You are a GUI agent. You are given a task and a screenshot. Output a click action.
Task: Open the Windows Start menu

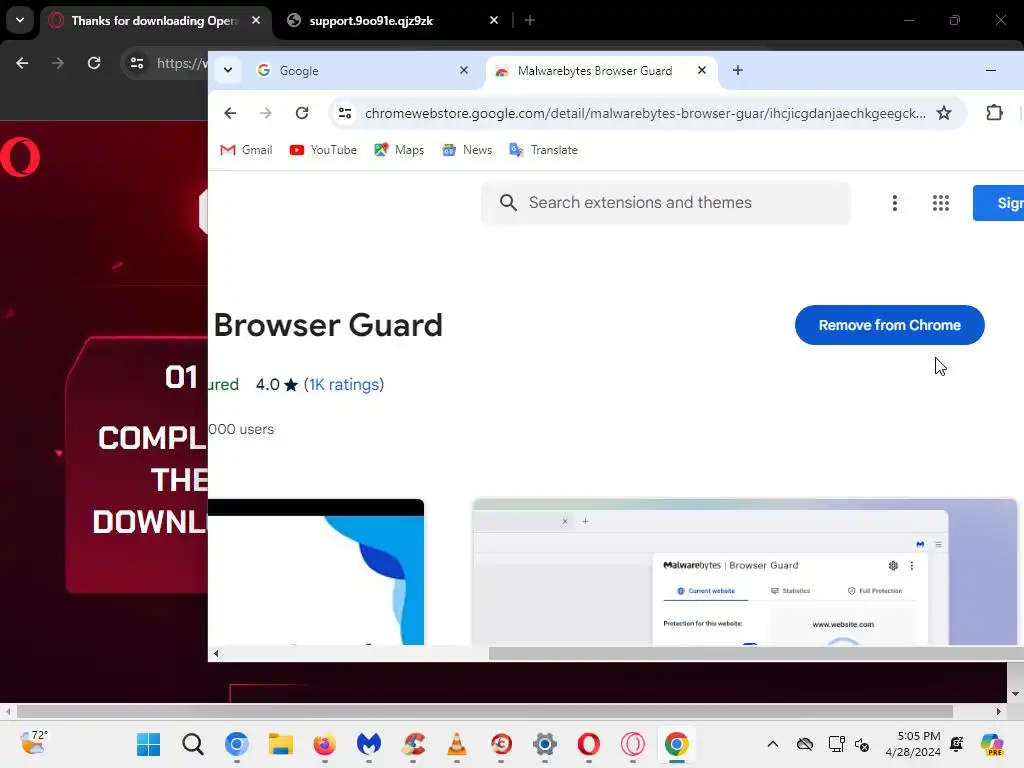[148, 744]
